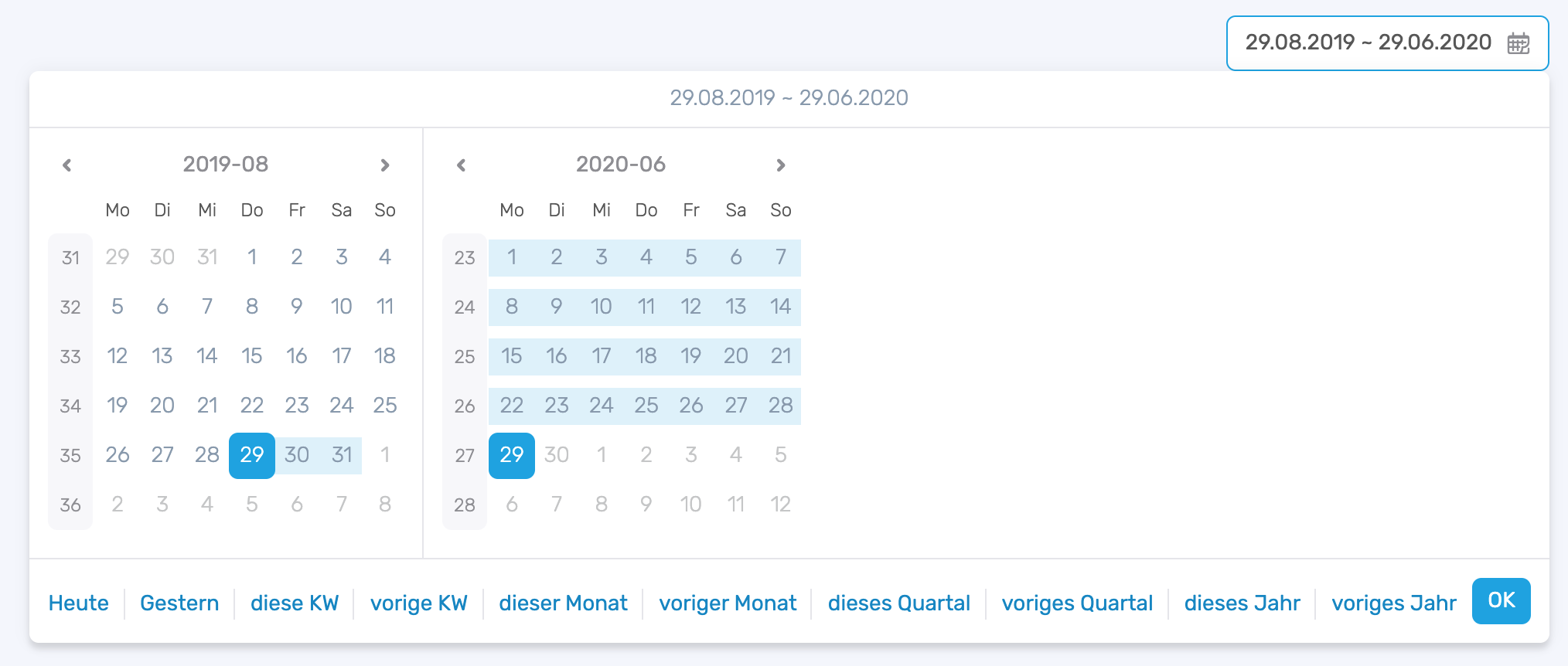This screenshot has width=1568, height=666.
Task: Click week number 25 in the June calendar
Action: tap(465, 356)
